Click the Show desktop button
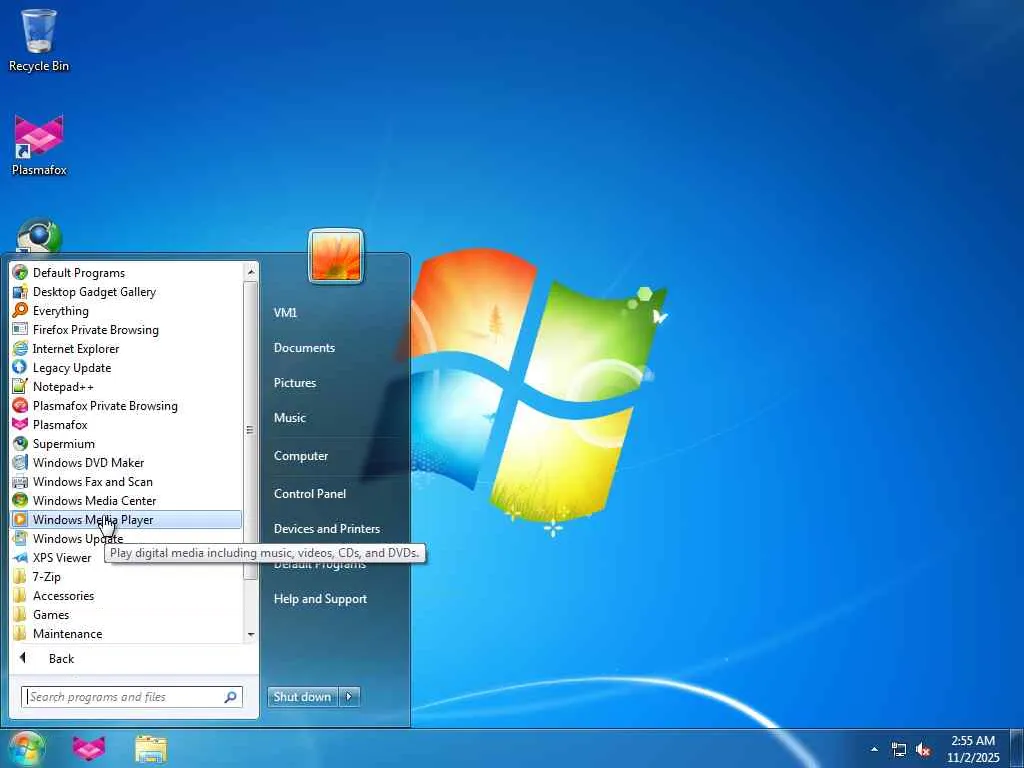The image size is (1024, 768). 1017,748
